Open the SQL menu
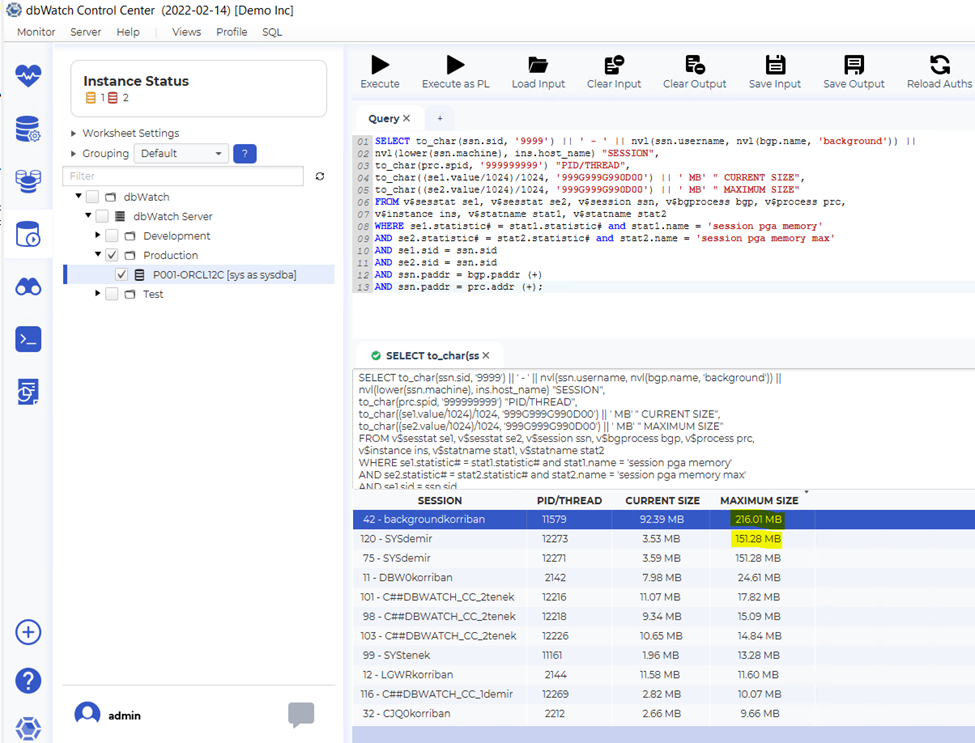The image size is (975, 743). (272, 32)
